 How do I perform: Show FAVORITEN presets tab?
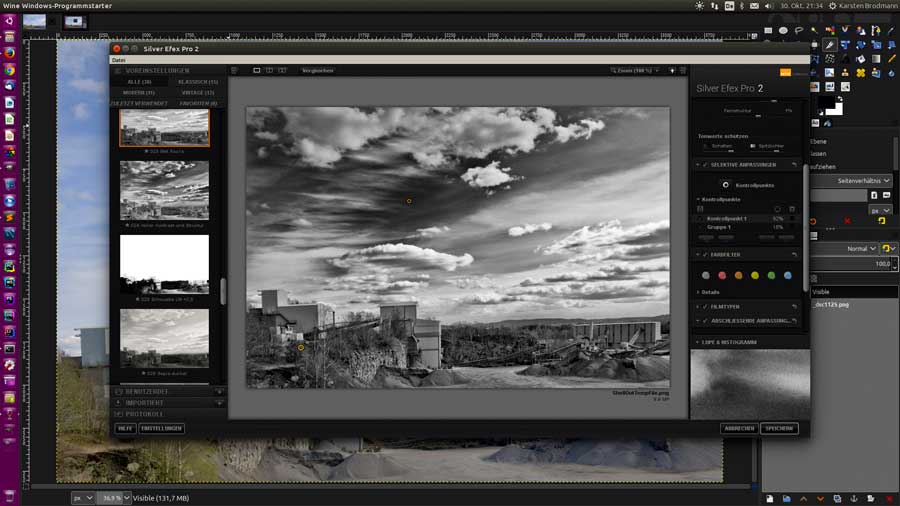(x=198, y=103)
